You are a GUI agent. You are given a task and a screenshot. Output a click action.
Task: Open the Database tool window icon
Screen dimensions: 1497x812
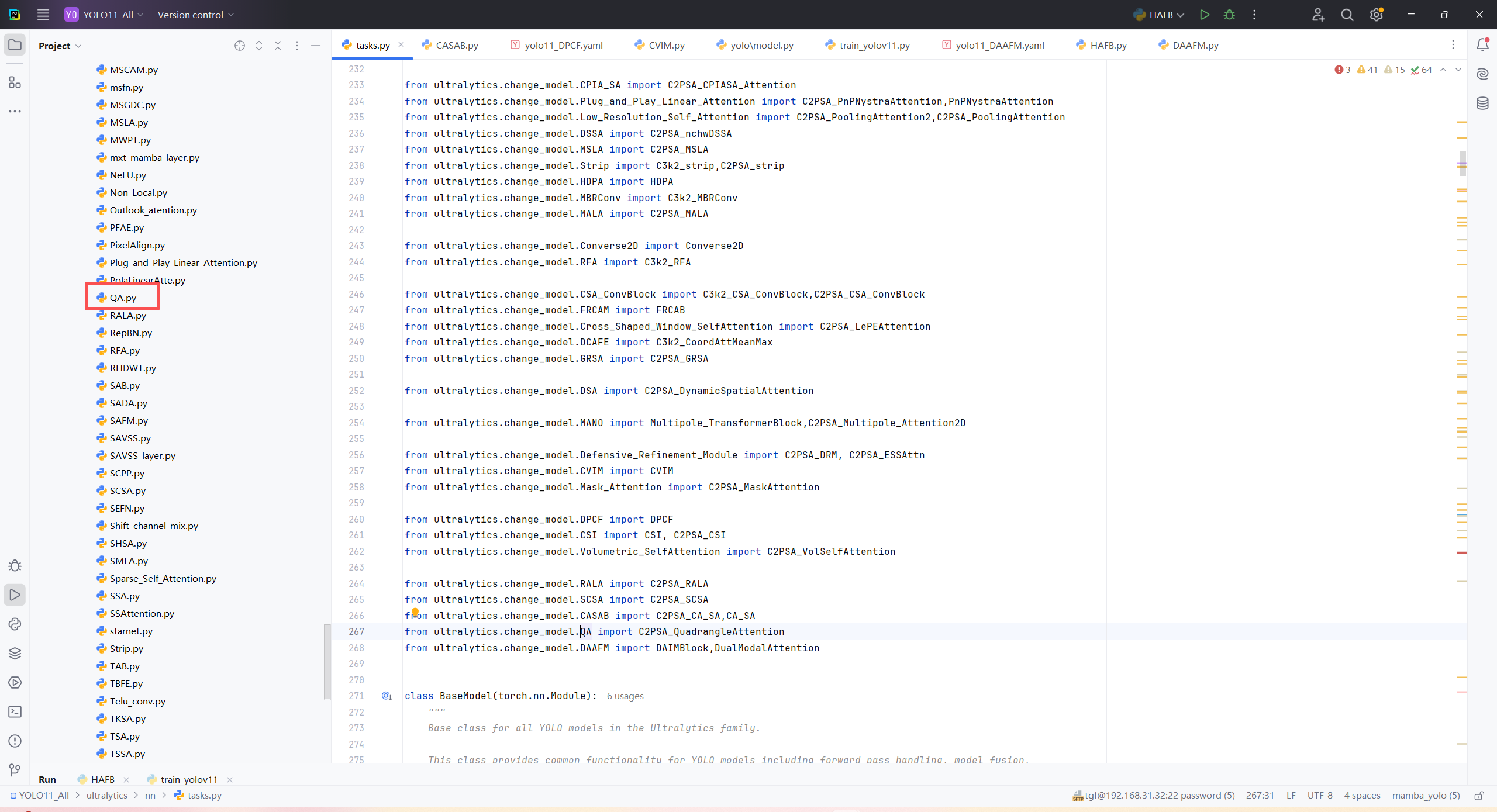point(1482,103)
